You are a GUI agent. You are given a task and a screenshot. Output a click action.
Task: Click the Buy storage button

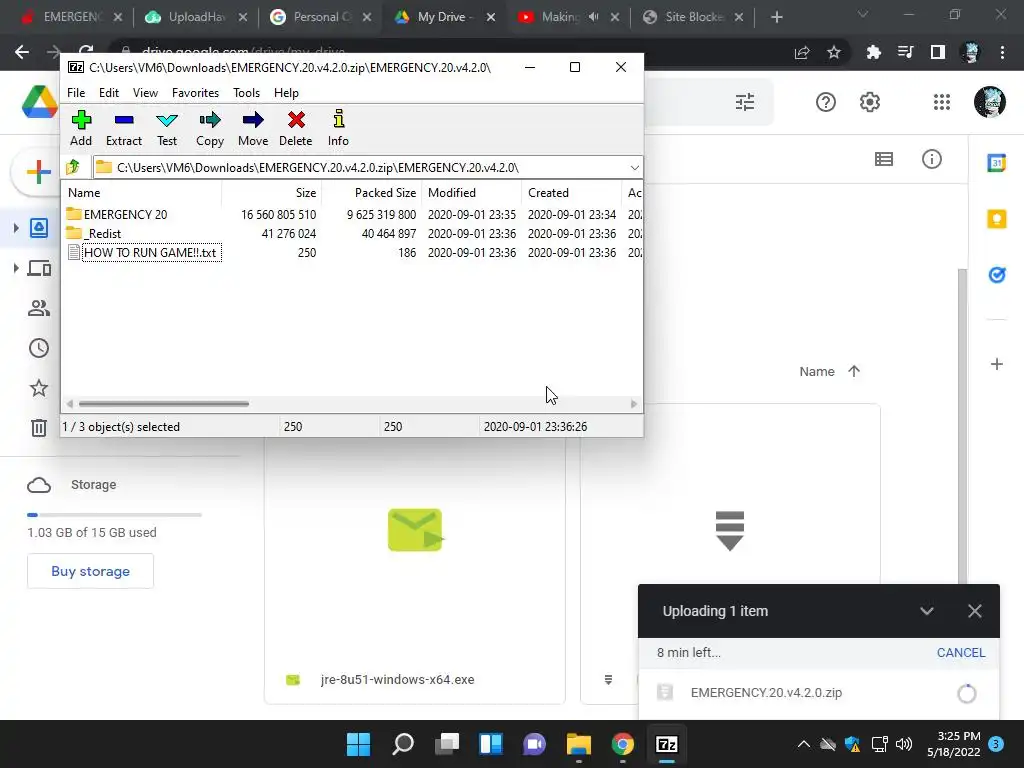coord(90,571)
